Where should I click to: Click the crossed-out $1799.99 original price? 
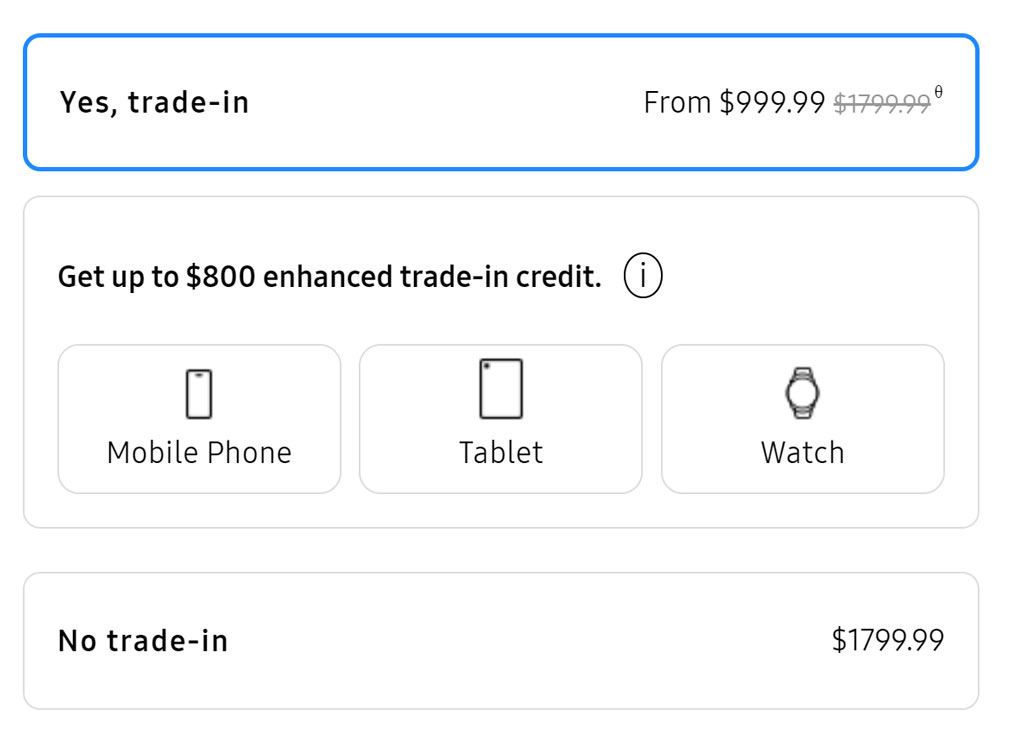[881, 103]
